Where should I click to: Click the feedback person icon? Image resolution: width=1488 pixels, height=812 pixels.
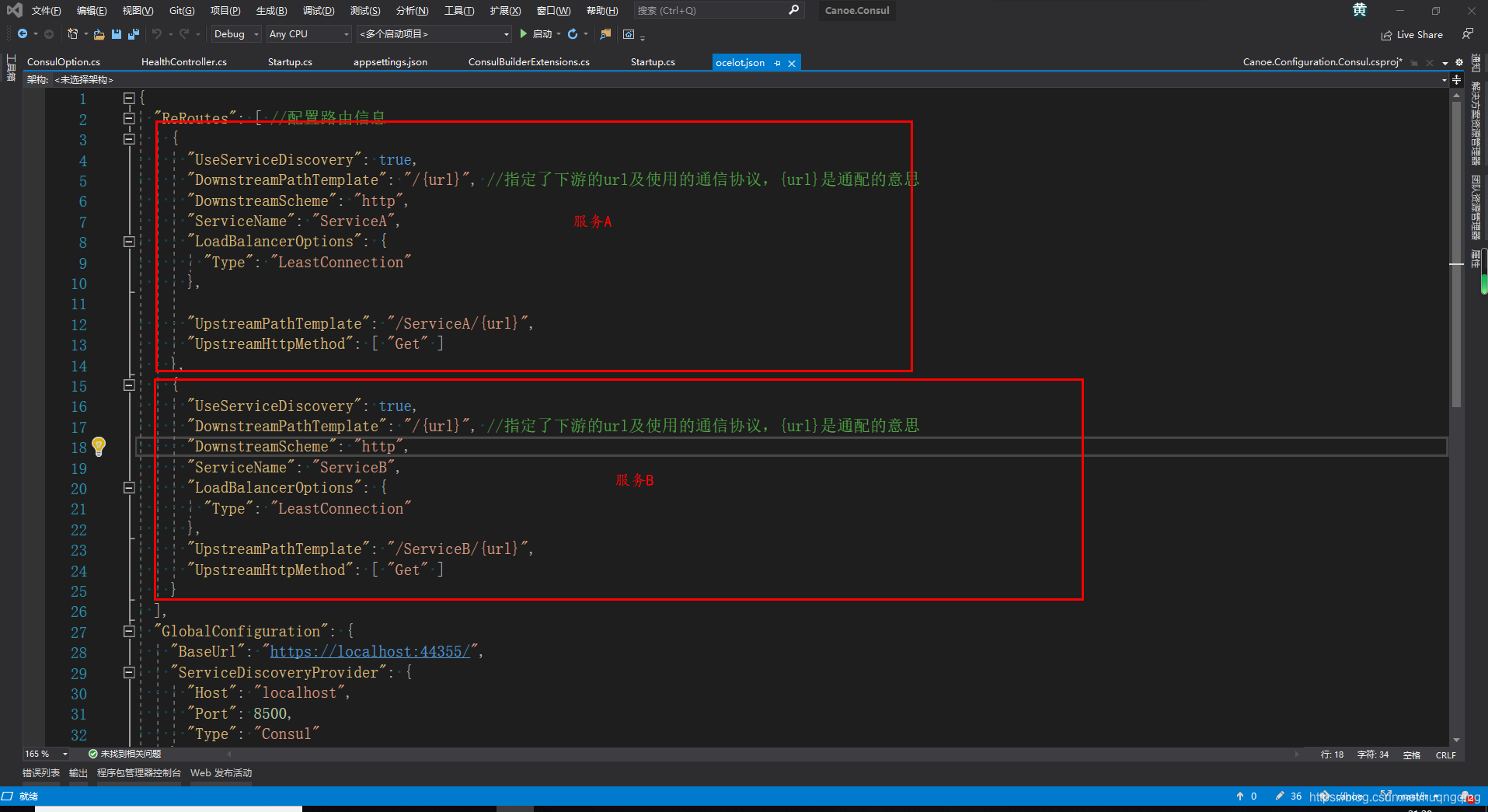(x=1467, y=34)
